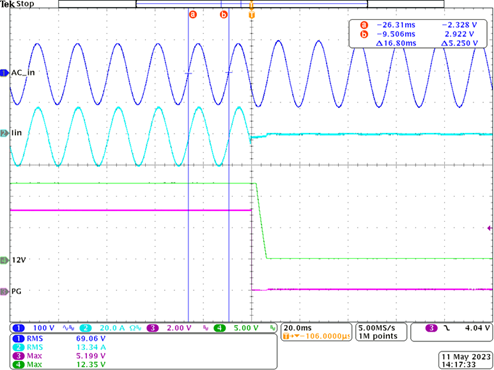This screenshot has width=494, height=370.
Task: Click cursor b marker at top
Action: click(x=224, y=14)
